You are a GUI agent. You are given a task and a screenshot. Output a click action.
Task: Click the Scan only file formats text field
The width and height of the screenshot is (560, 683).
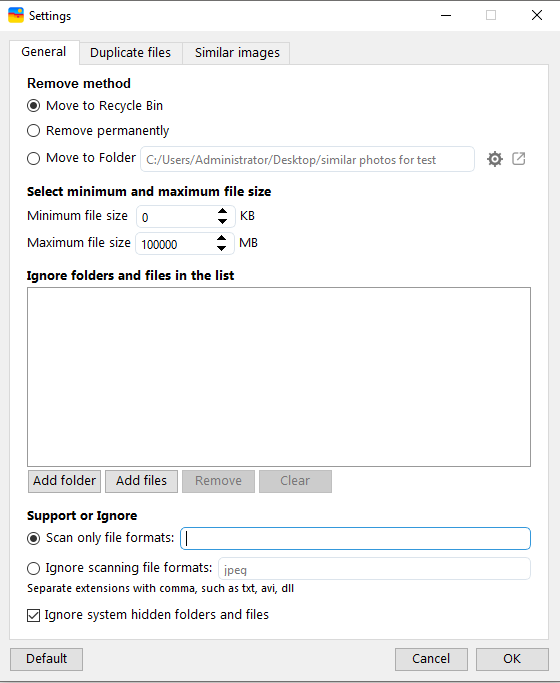tap(355, 538)
